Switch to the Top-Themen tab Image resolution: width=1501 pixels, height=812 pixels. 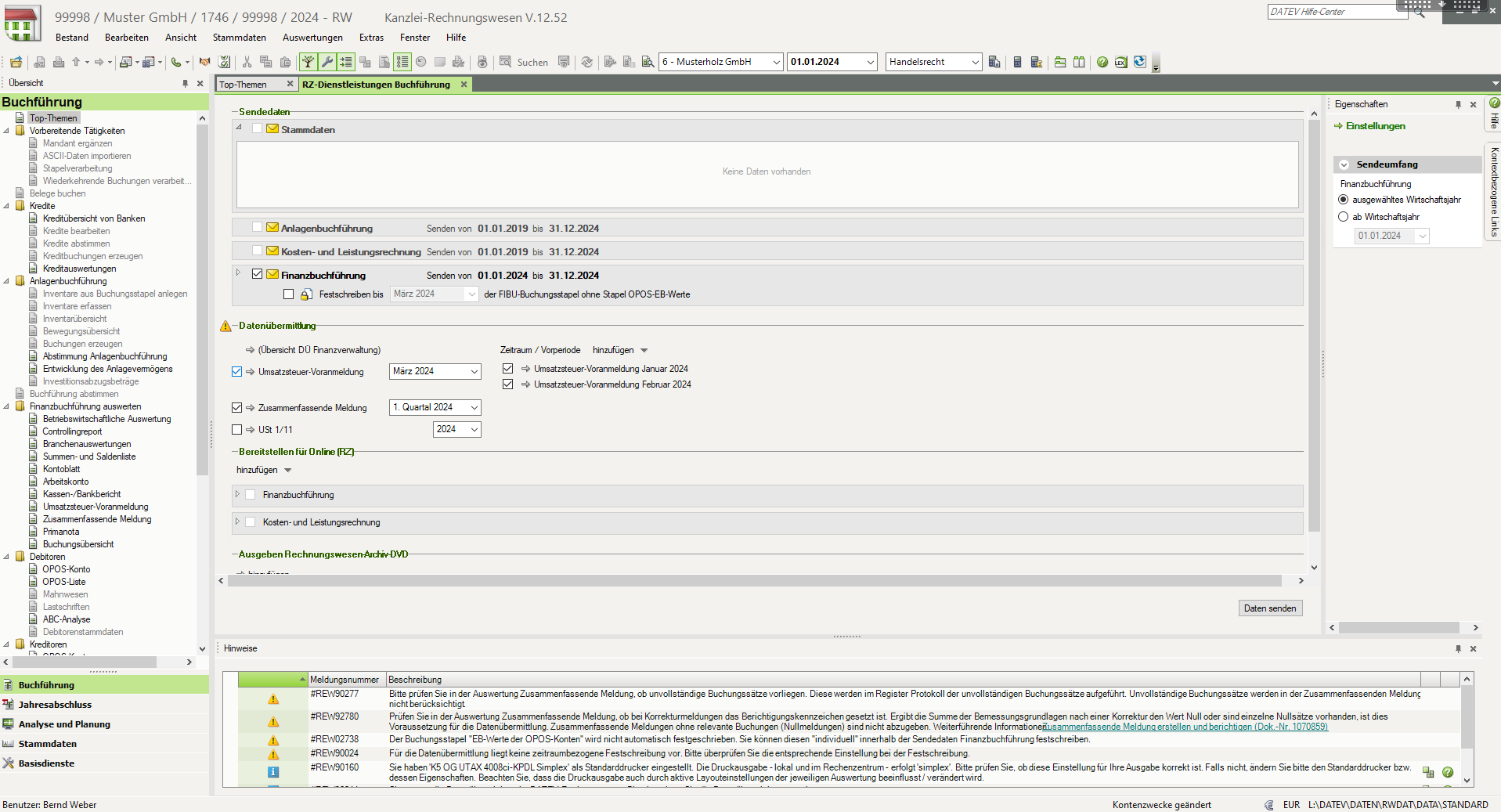(243, 85)
